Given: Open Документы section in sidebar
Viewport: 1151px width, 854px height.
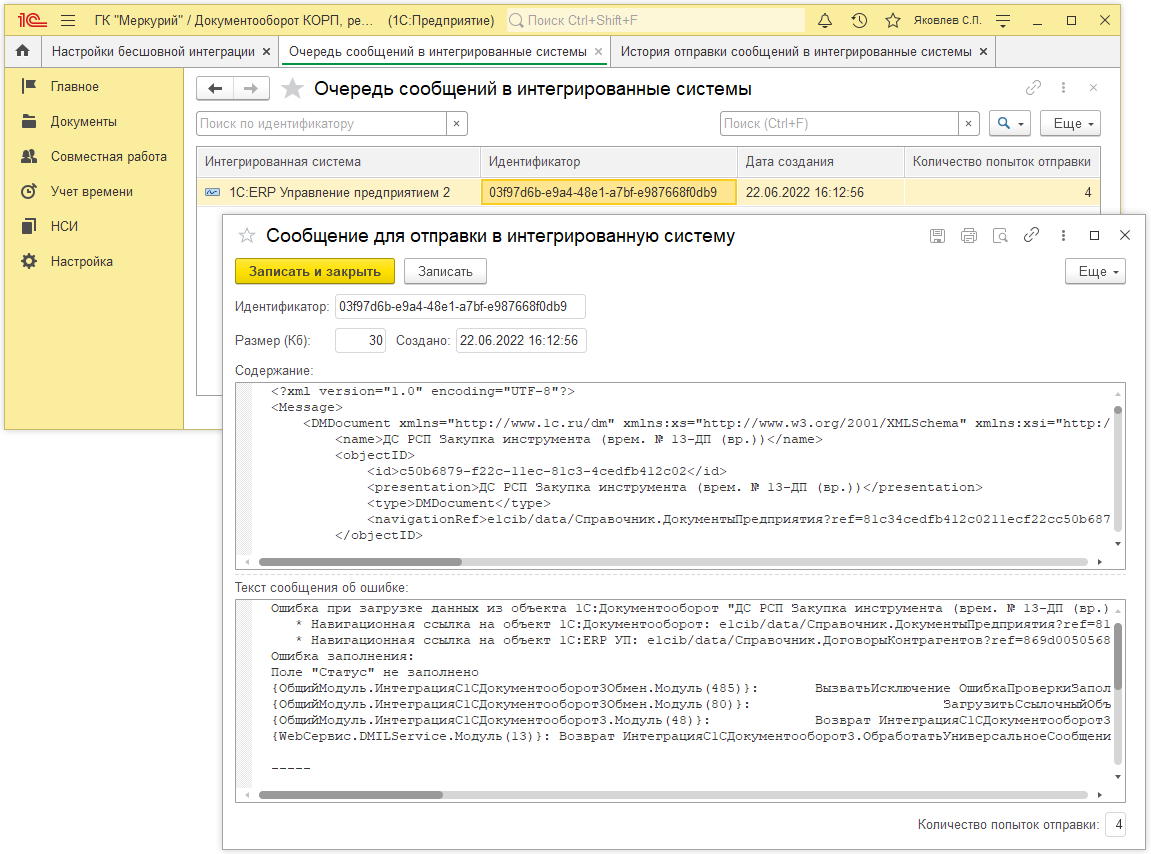Looking at the screenshot, I should [x=84, y=122].
